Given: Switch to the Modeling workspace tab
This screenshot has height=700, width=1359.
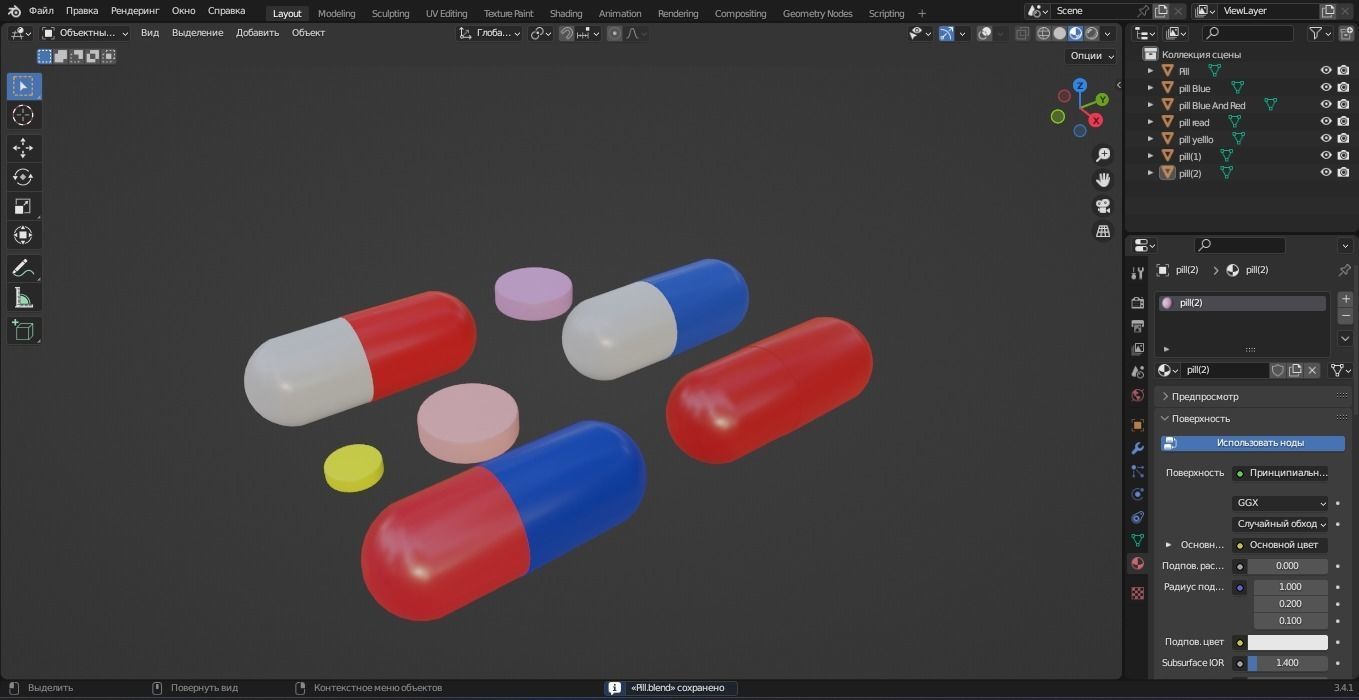Looking at the screenshot, I should point(336,13).
